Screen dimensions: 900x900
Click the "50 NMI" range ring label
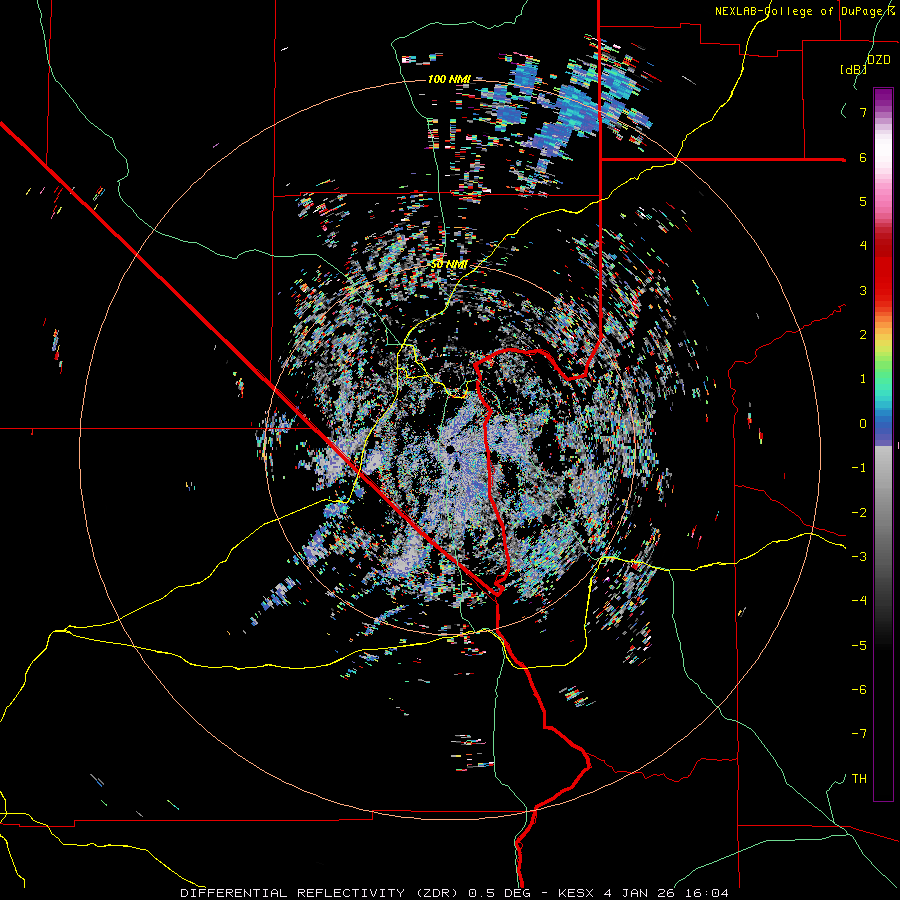click(x=449, y=264)
